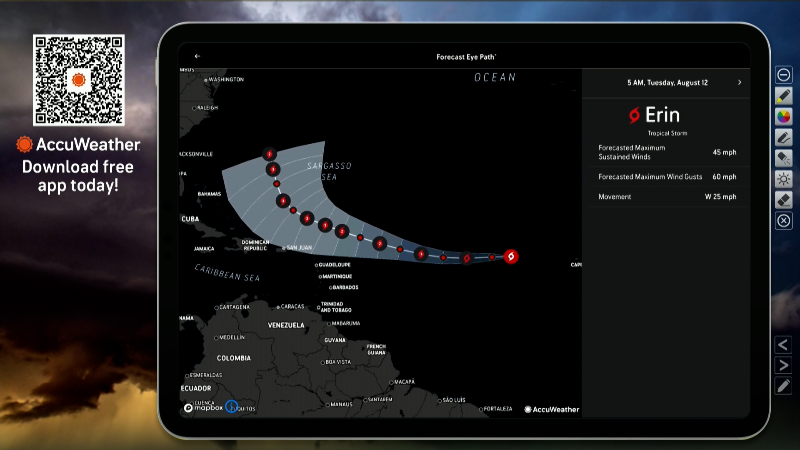This screenshot has height=450, width=800.
Task: Choose the spray eraser tool
Action: point(784,158)
